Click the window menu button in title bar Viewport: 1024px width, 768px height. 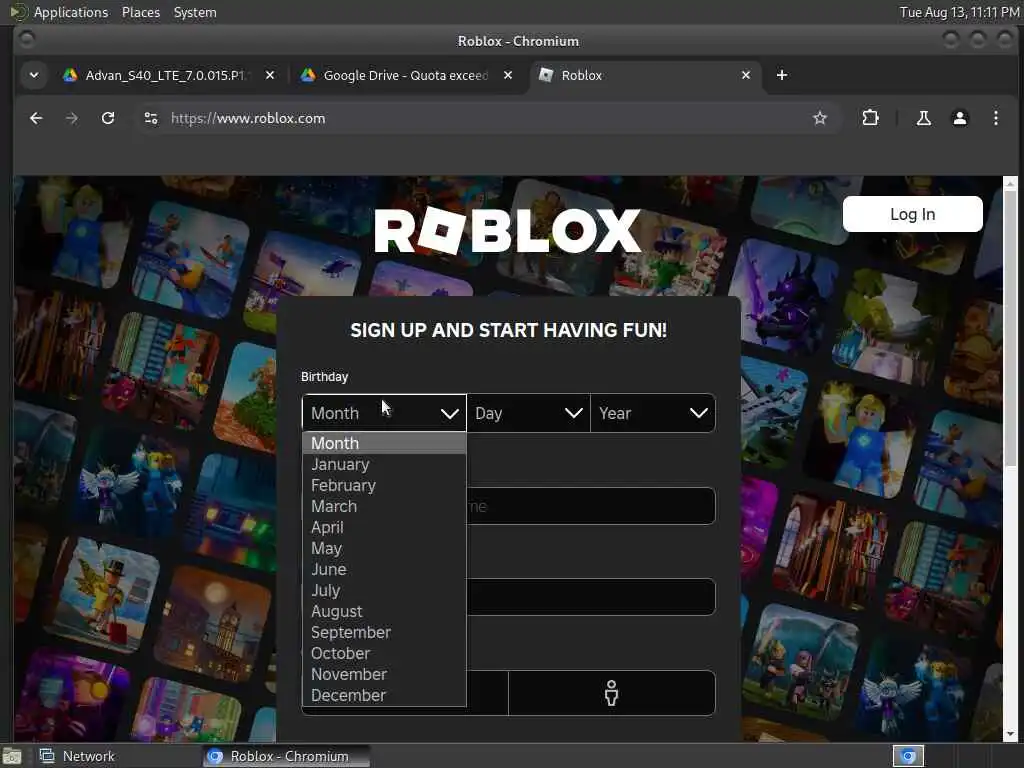[27, 40]
